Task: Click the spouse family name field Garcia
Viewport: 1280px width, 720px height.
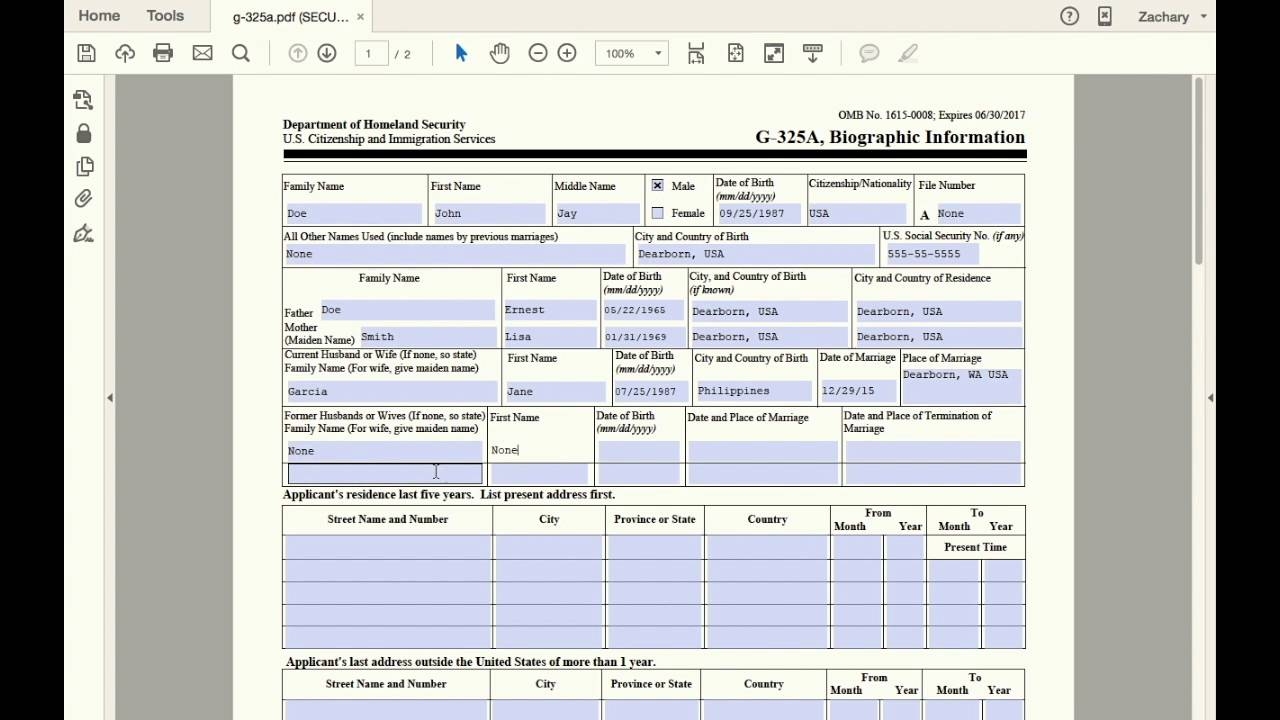Action: pyautogui.click(x=391, y=391)
